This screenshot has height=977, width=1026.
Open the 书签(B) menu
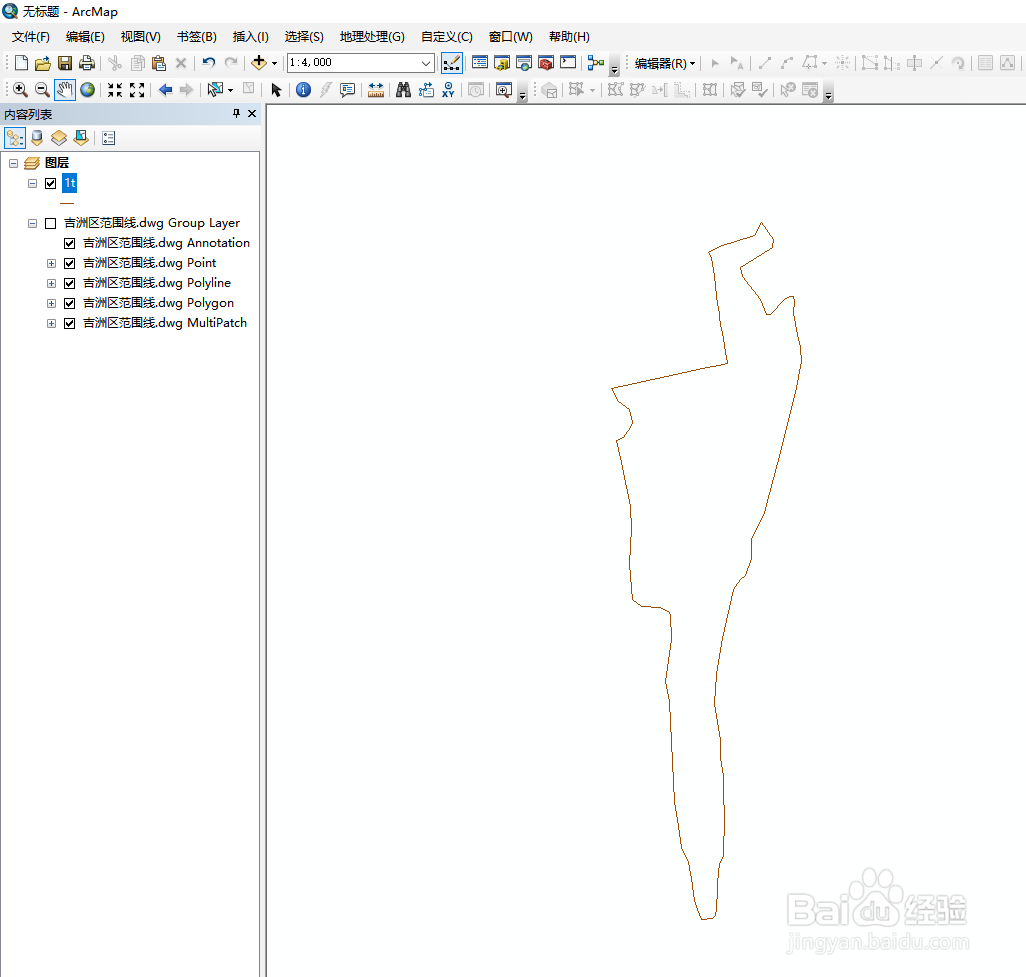tap(197, 37)
